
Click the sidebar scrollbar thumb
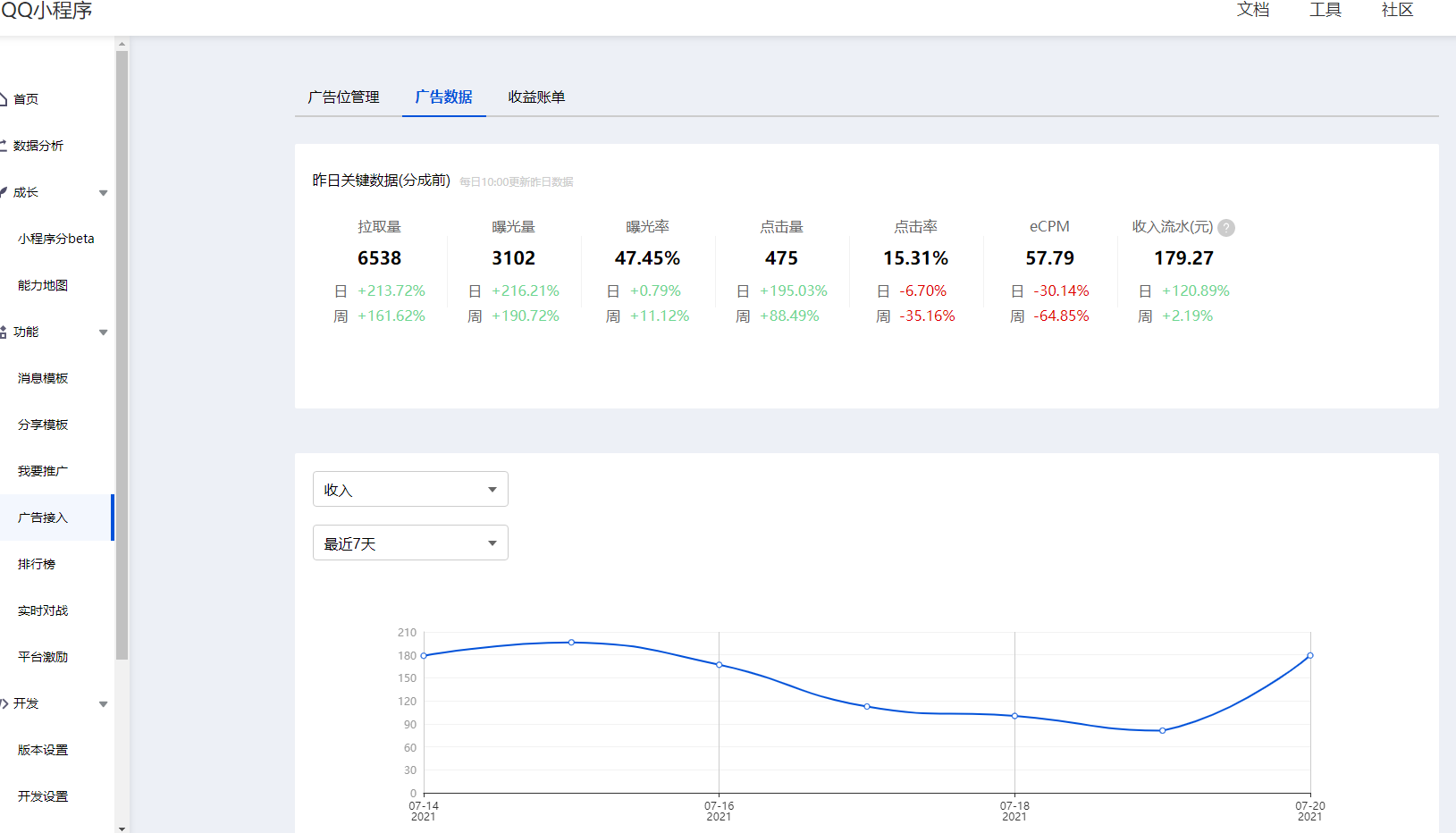122,355
